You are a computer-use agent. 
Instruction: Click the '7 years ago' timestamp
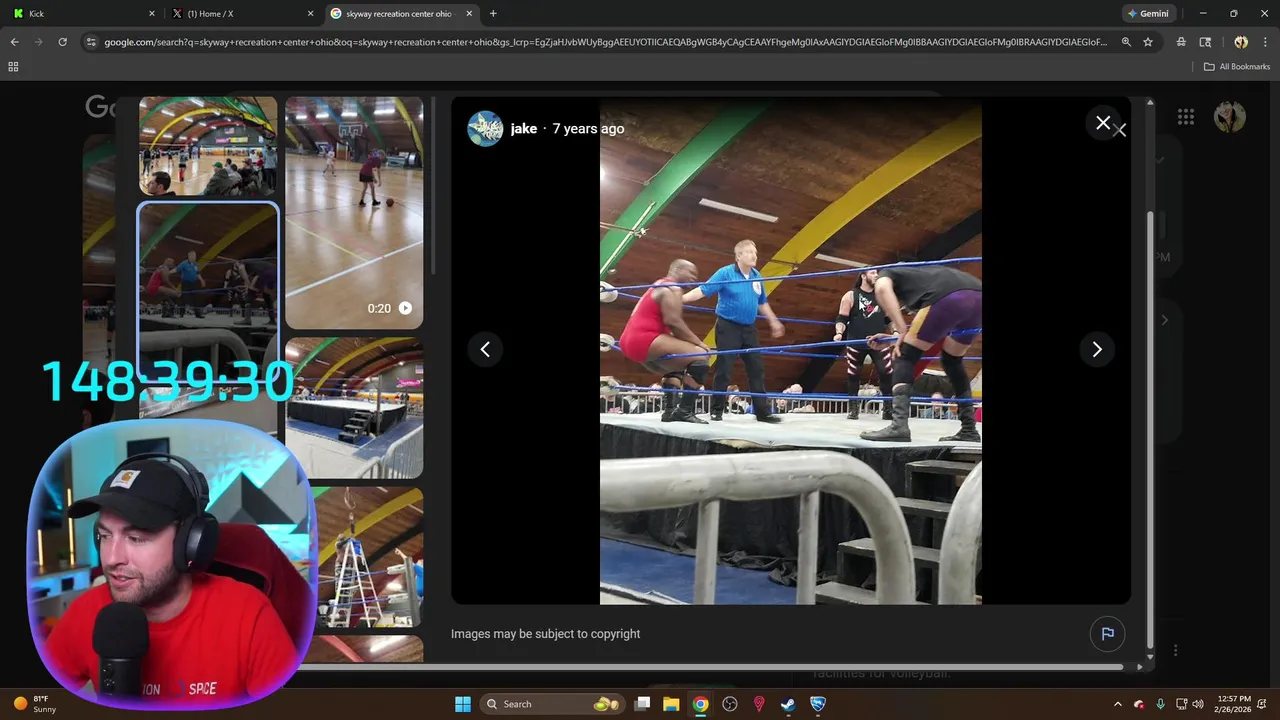click(588, 129)
